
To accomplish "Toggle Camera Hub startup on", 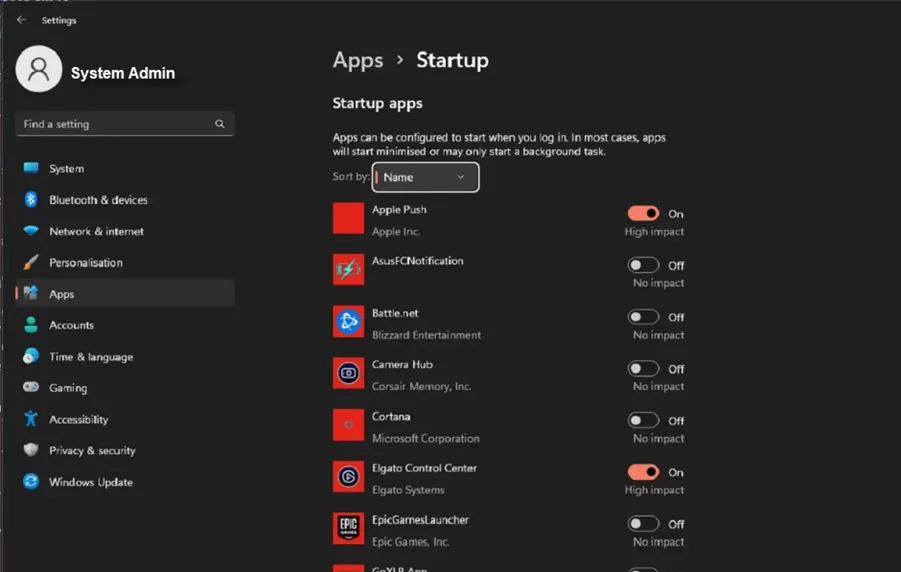I will [643, 368].
